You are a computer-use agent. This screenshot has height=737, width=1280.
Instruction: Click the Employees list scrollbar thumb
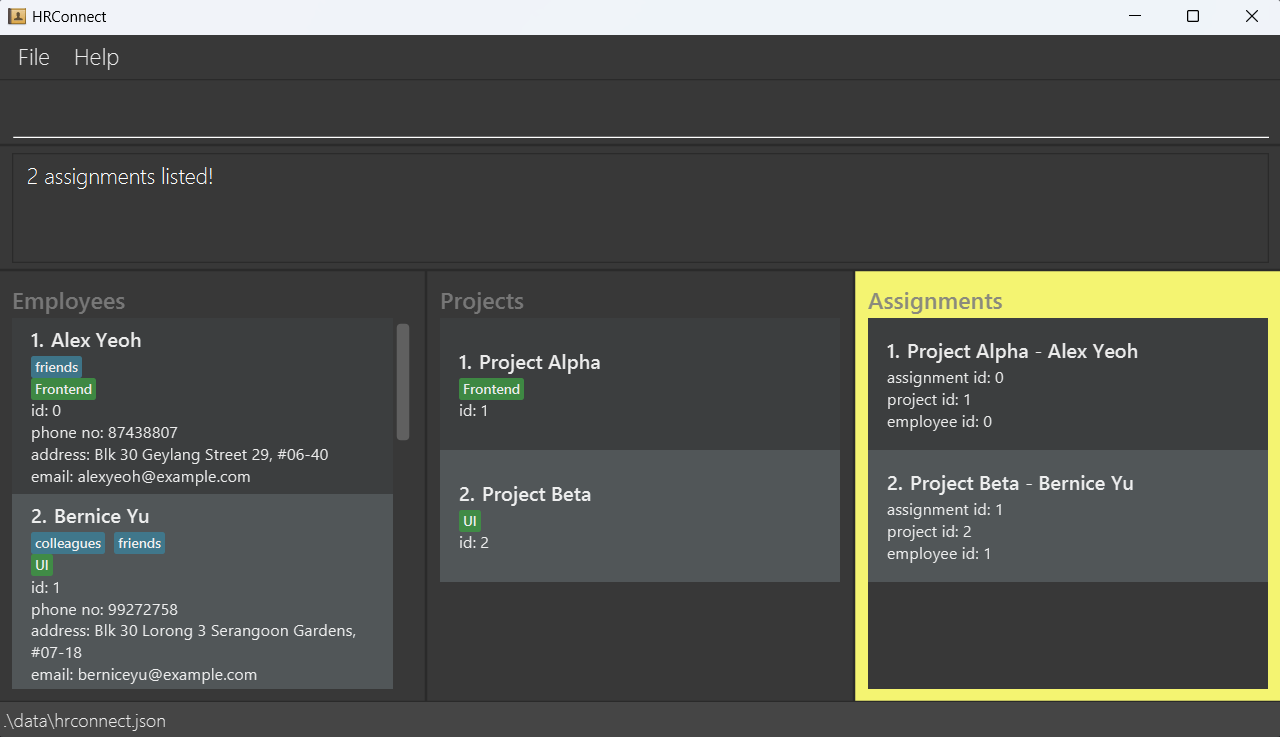point(403,382)
